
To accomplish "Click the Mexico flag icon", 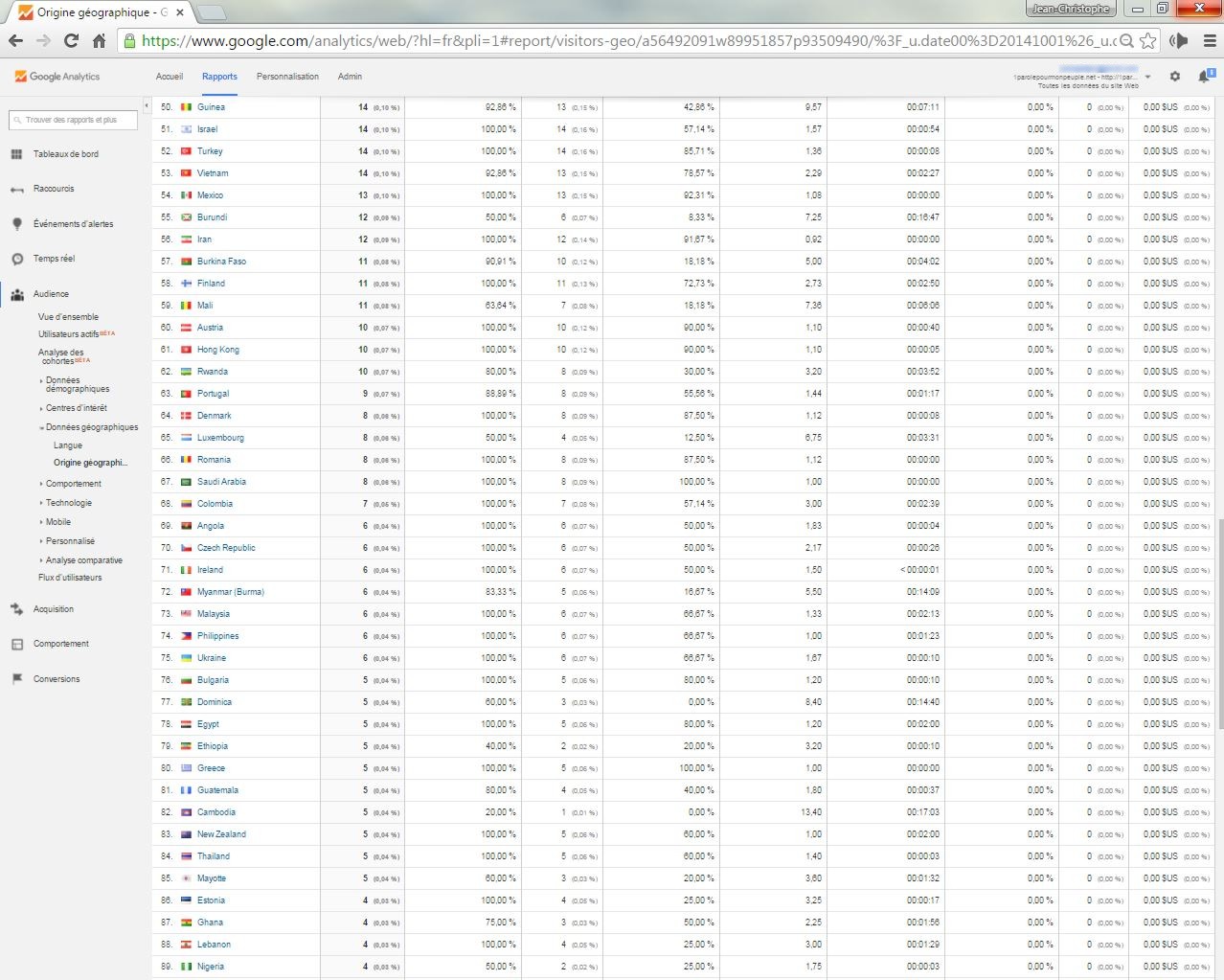I will coord(187,195).
